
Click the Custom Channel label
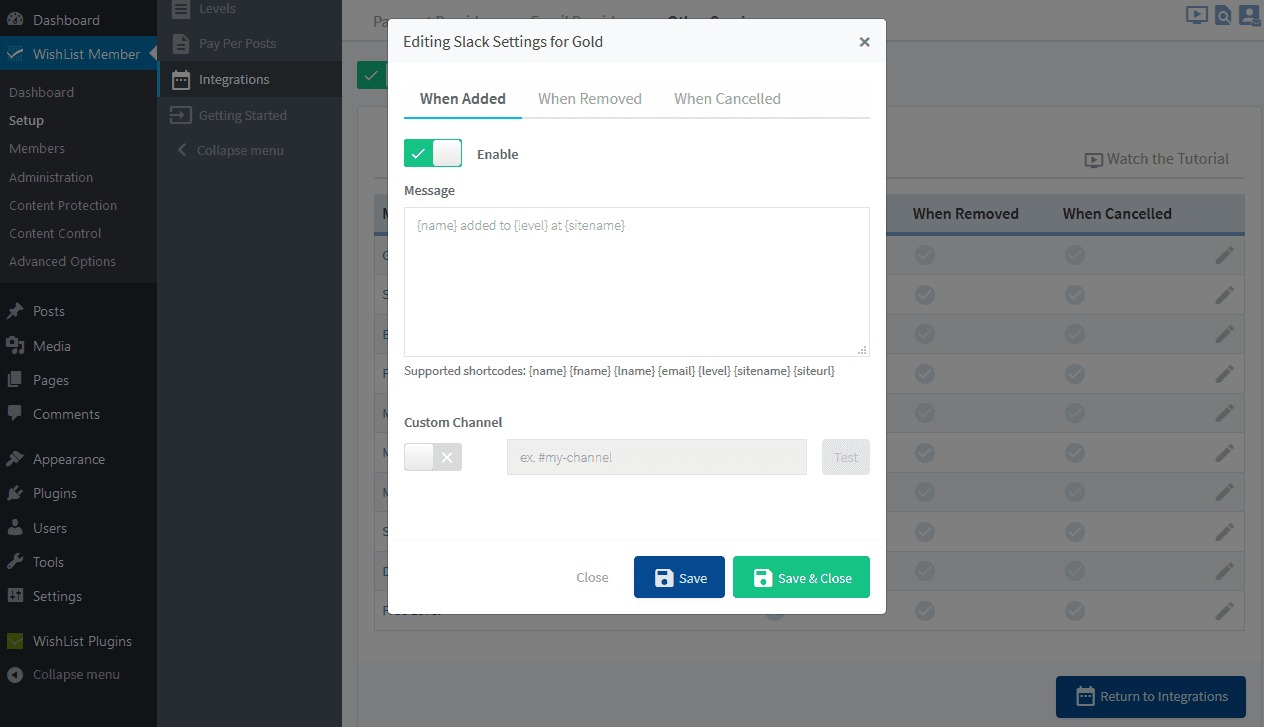click(x=453, y=422)
